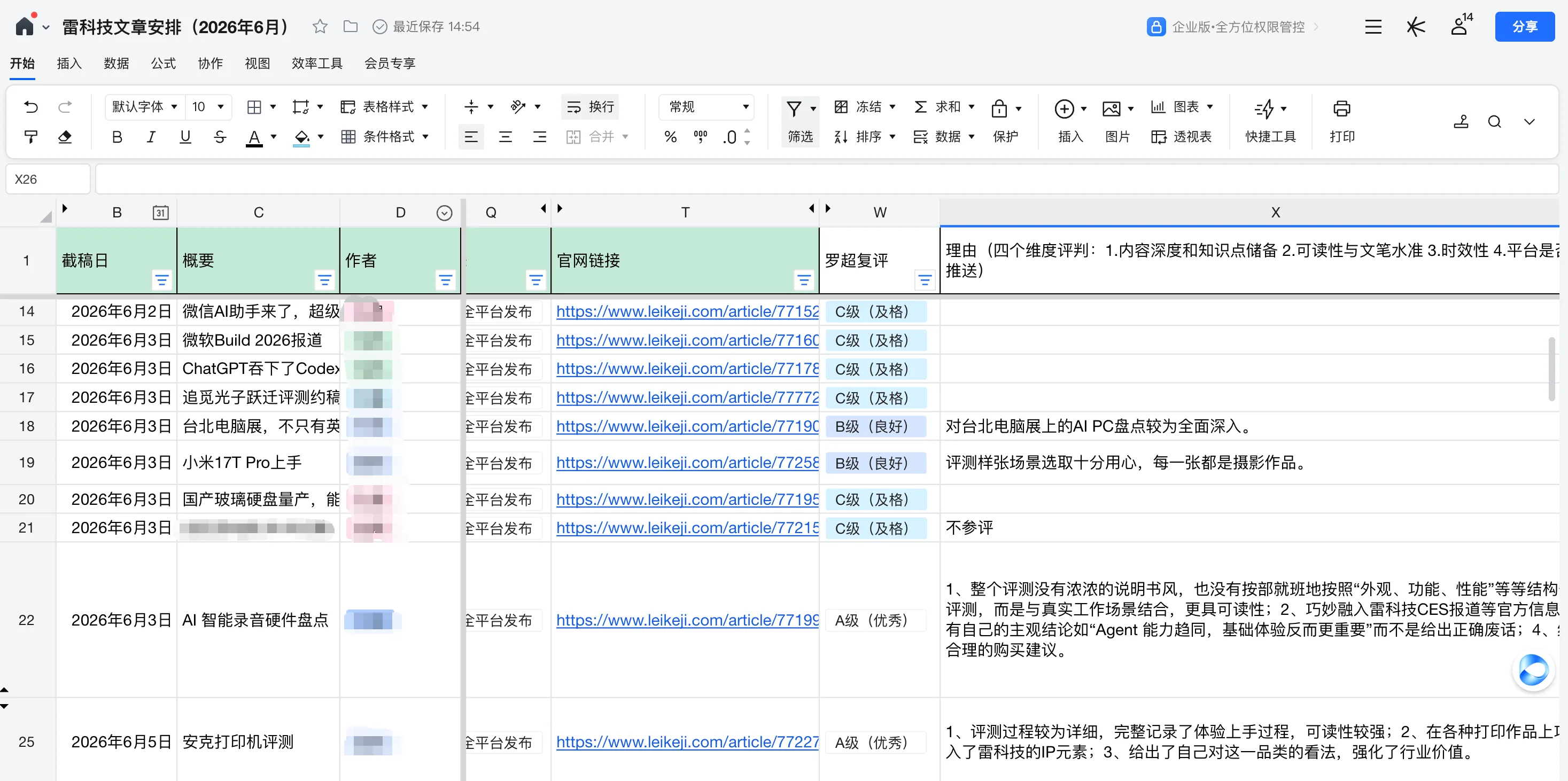Click the home icon
The image size is (1568, 781).
click(25, 26)
